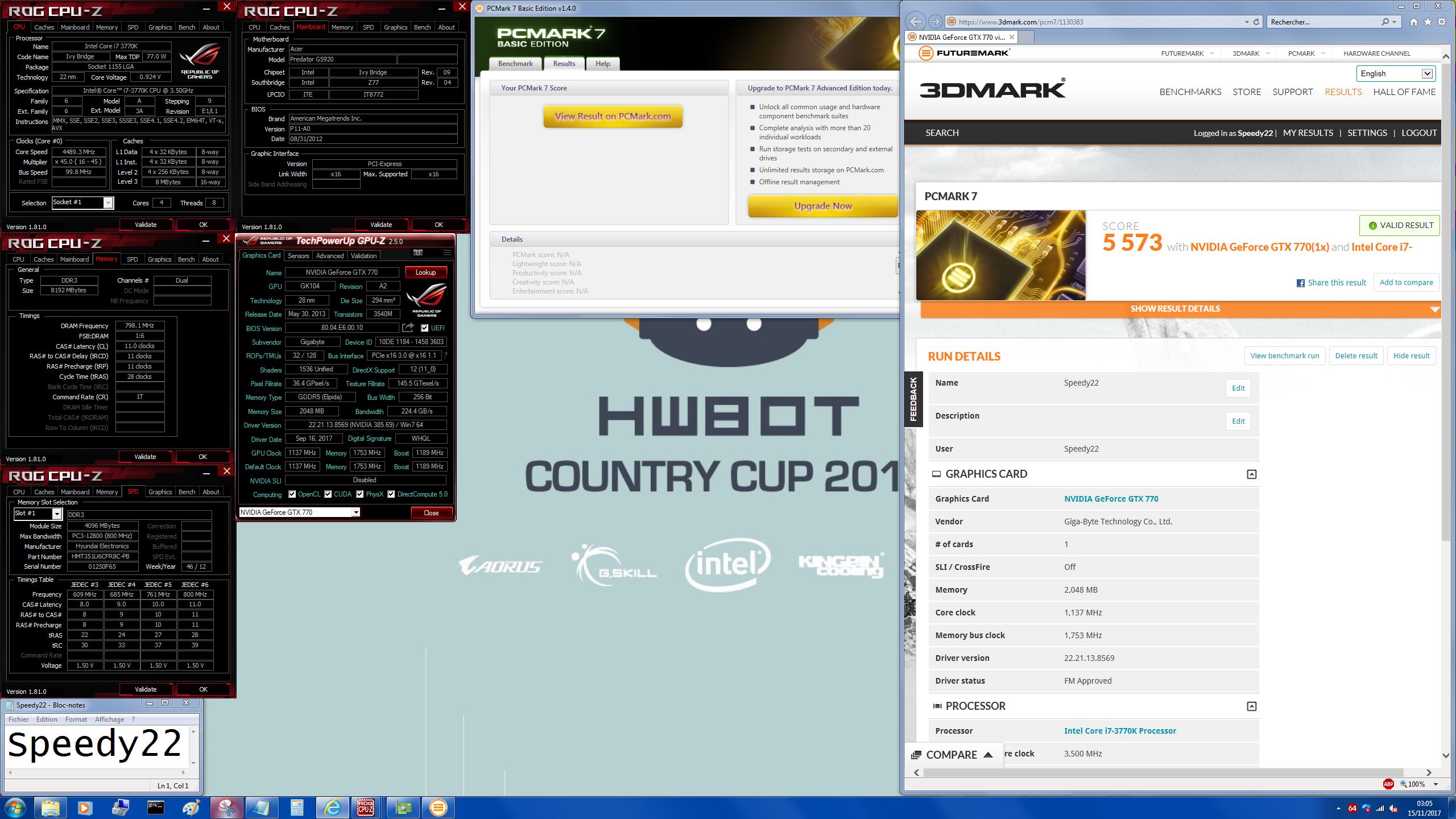Image resolution: width=1456 pixels, height=819 pixels.
Task: Switch to Caches tab in CPU window
Action: [x=44, y=27]
